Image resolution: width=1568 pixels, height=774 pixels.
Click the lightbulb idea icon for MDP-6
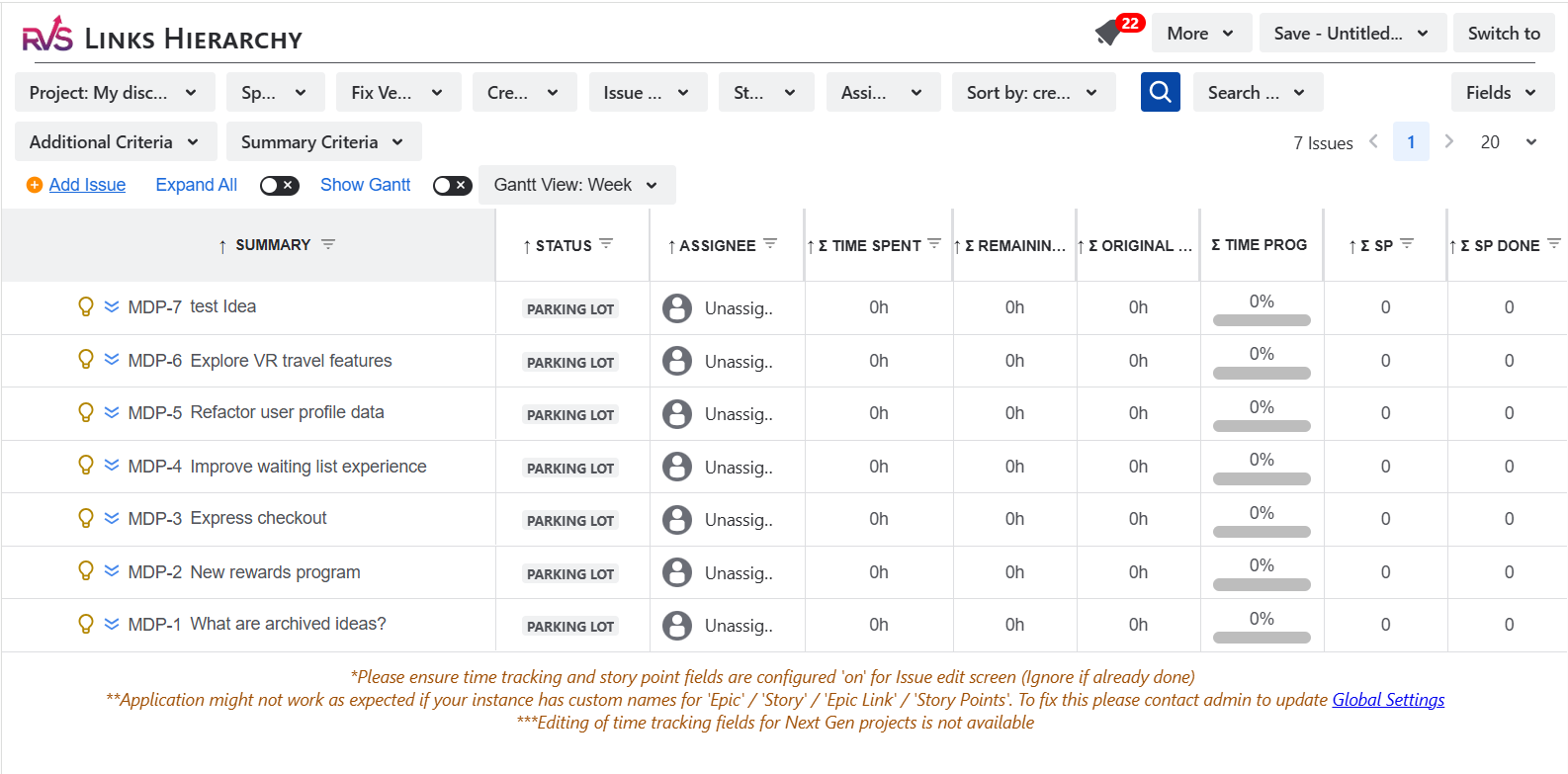coord(86,360)
